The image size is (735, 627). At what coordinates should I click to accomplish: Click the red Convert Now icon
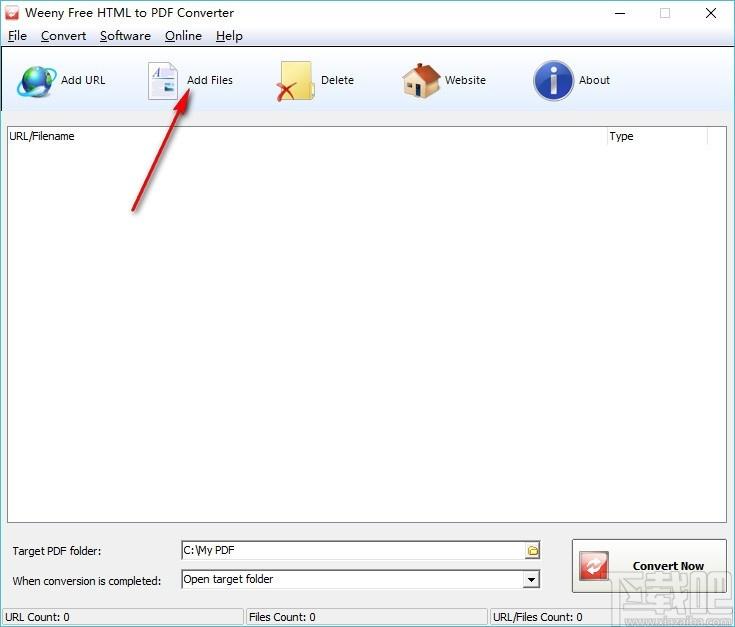pyautogui.click(x=593, y=566)
